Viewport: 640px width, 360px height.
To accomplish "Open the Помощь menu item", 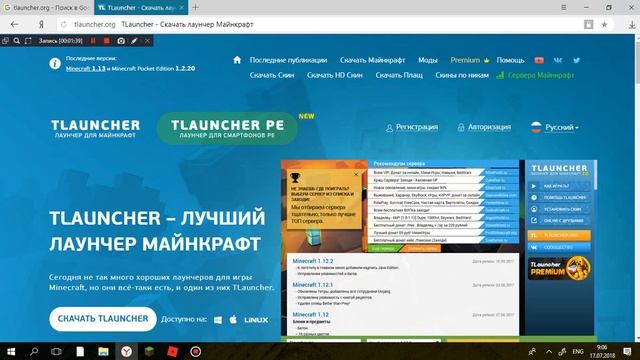I will (x=510, y=60).
